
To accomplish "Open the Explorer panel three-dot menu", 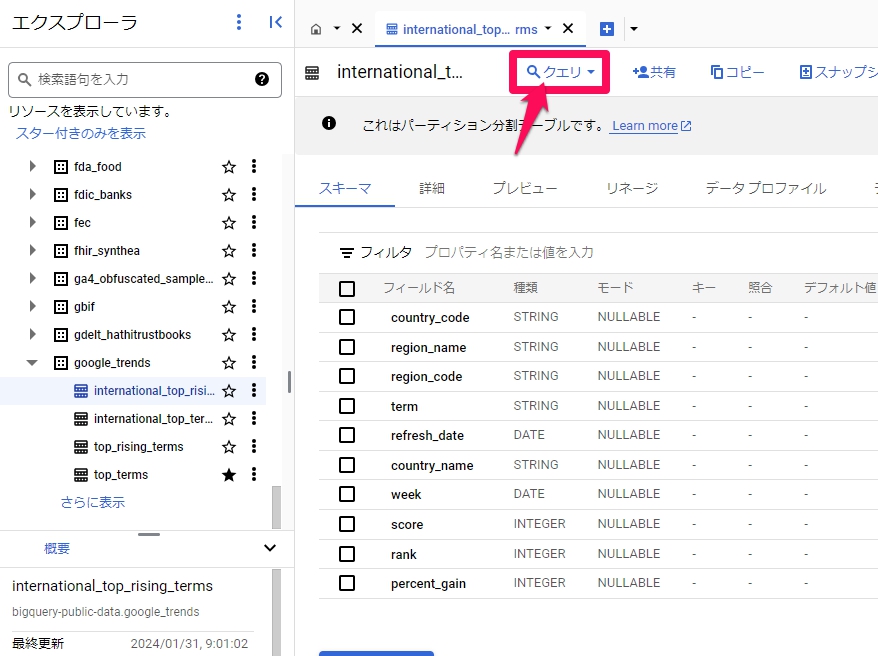I will pyautogui.click(x=239, y=22).
